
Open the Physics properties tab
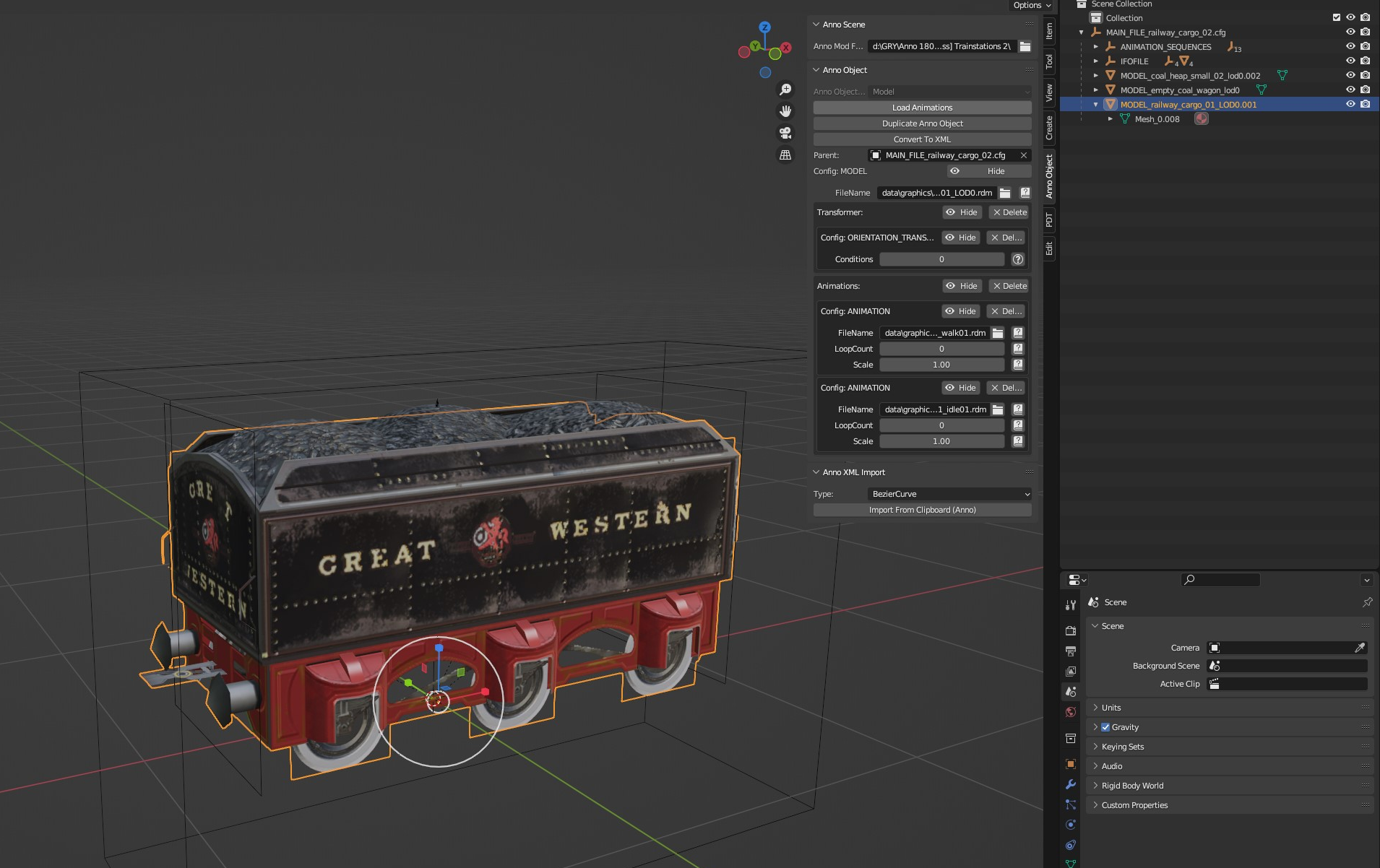pos(1071,825)
